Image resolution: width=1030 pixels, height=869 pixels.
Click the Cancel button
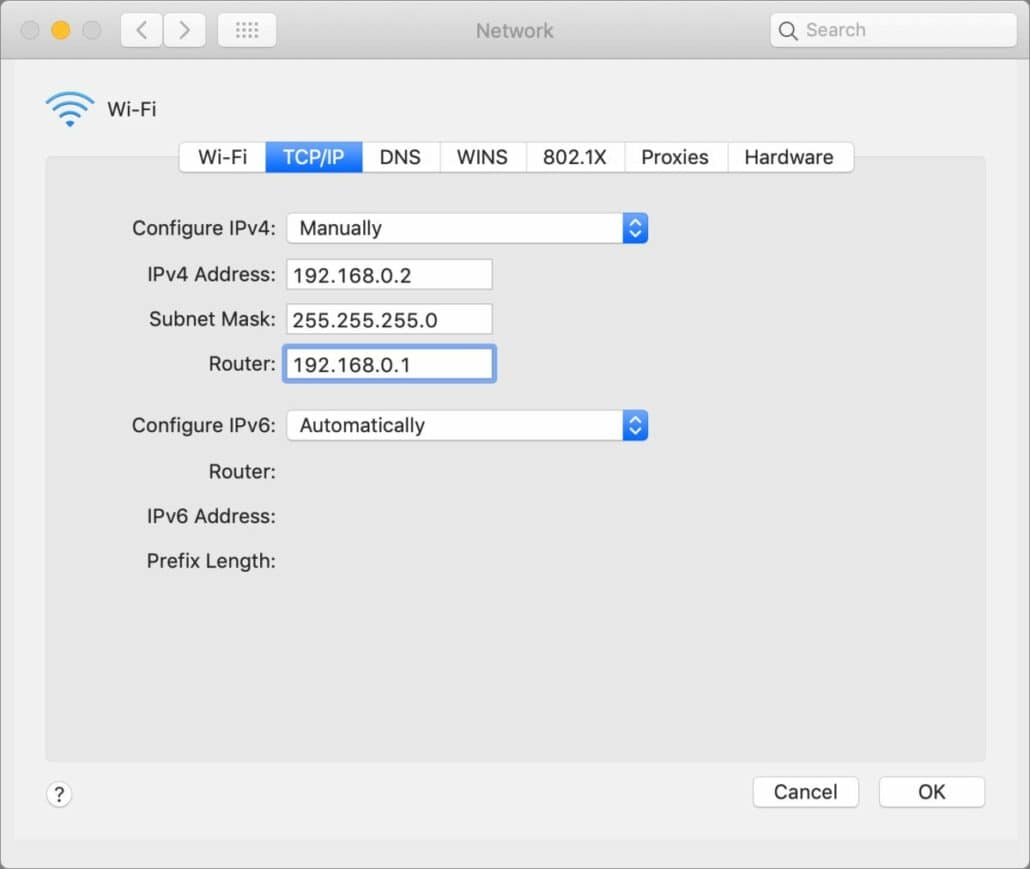805,792
